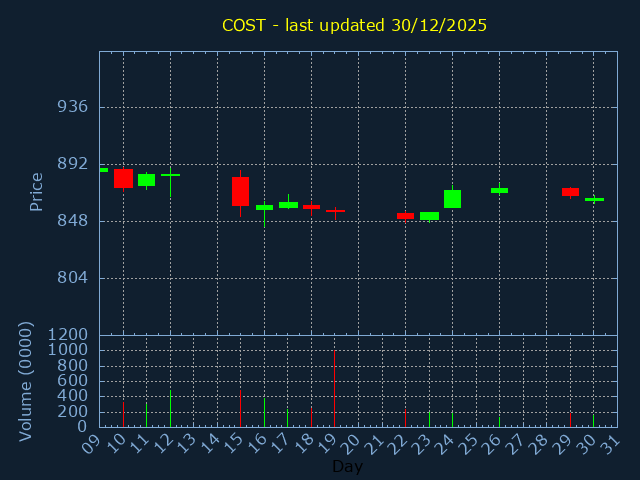Screen dimensions: 640x480
Task: Click the day 19 label on x-axis
Action: point(327,443)
